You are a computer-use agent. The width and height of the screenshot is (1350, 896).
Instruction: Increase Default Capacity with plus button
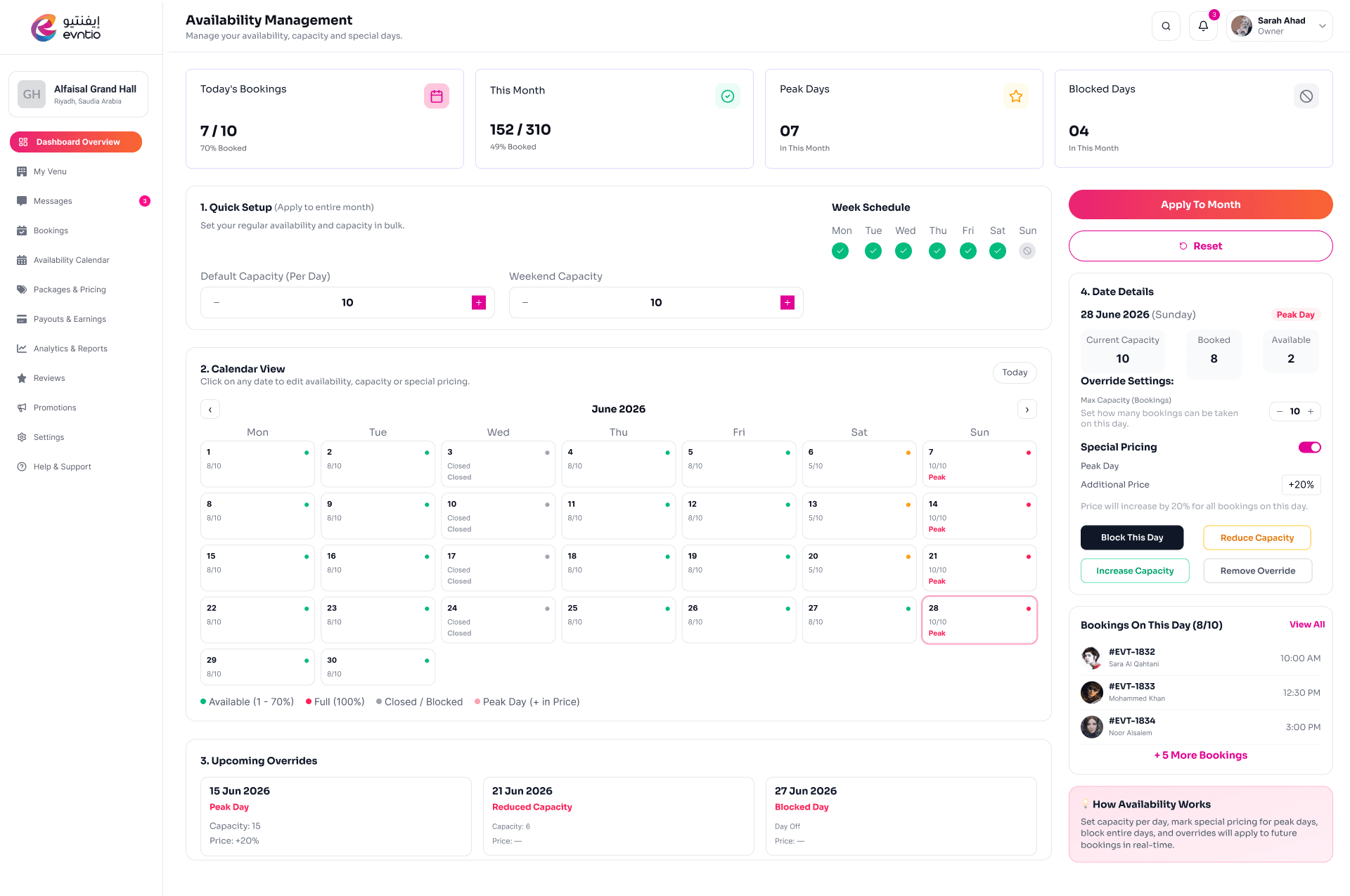[x=479, y=303]
